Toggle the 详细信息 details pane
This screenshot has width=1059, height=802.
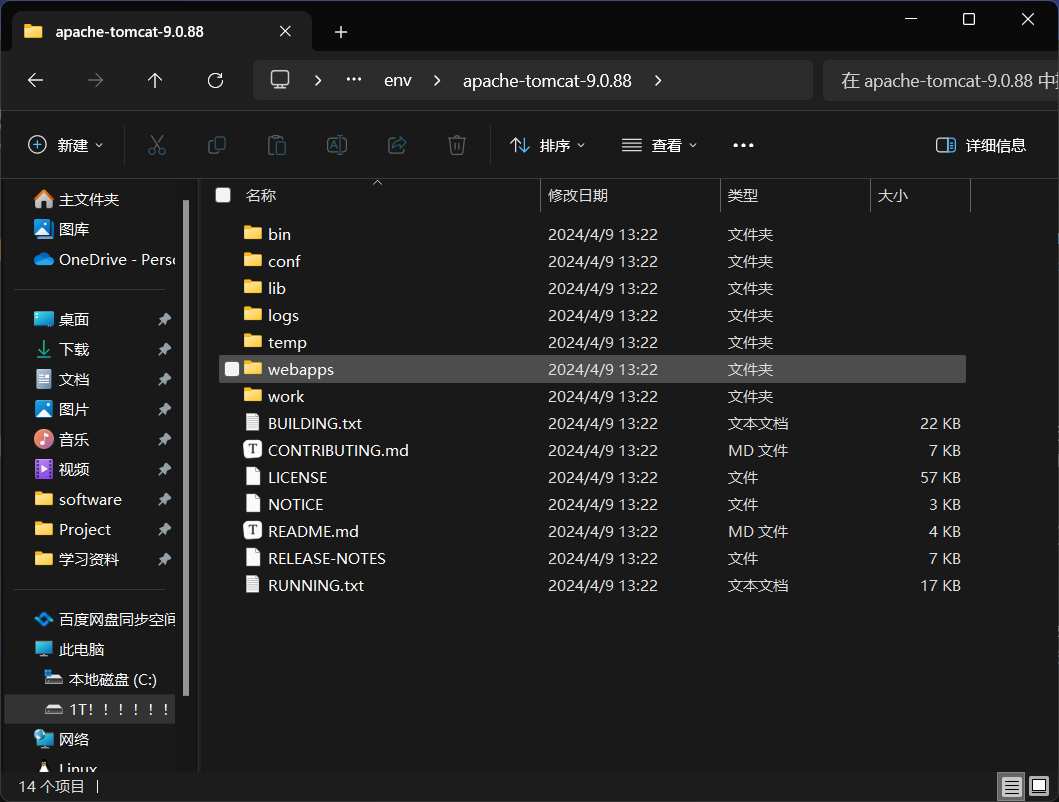coord(981,145)
